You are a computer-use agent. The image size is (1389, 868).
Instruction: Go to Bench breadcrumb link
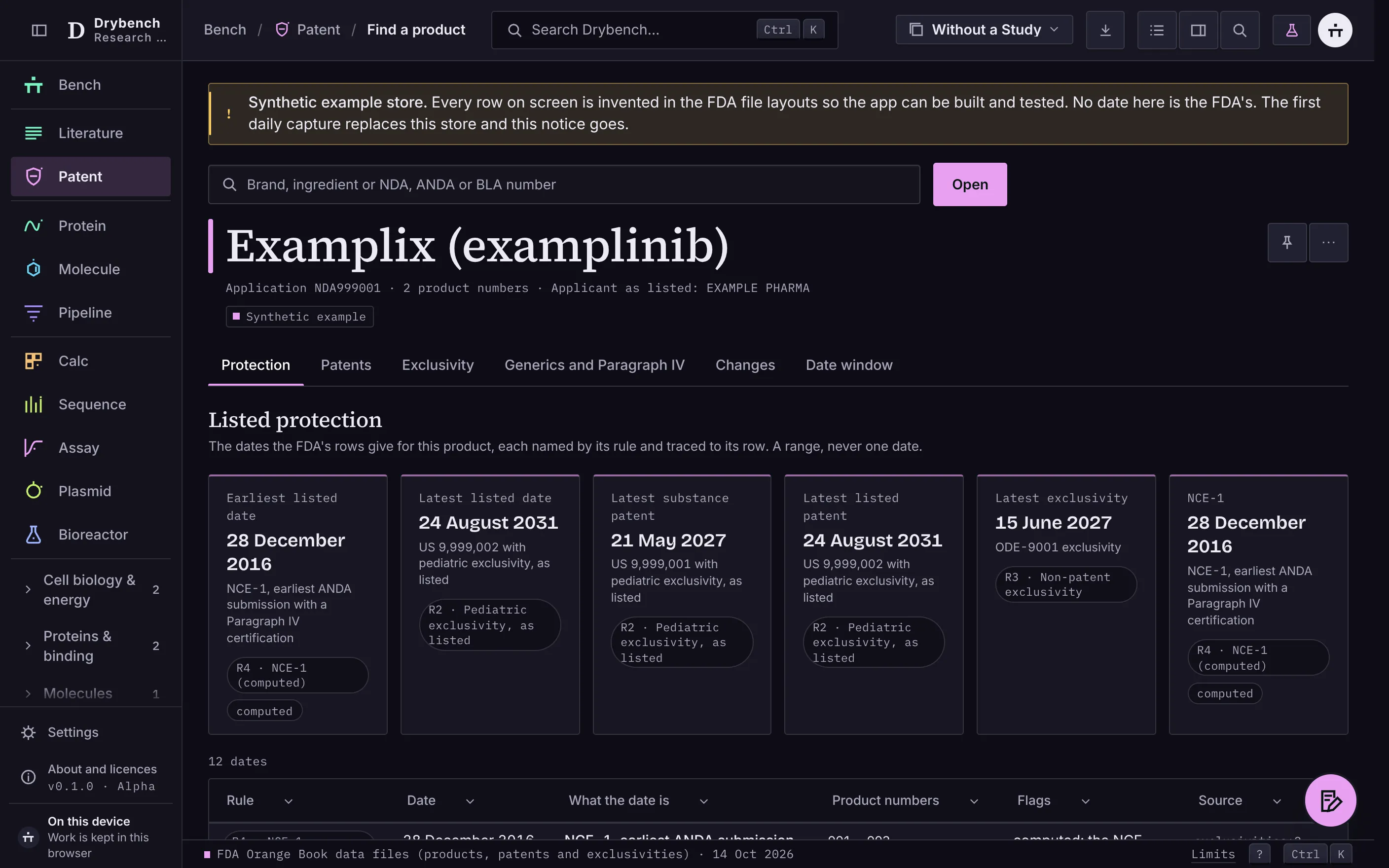pos(225,30)
